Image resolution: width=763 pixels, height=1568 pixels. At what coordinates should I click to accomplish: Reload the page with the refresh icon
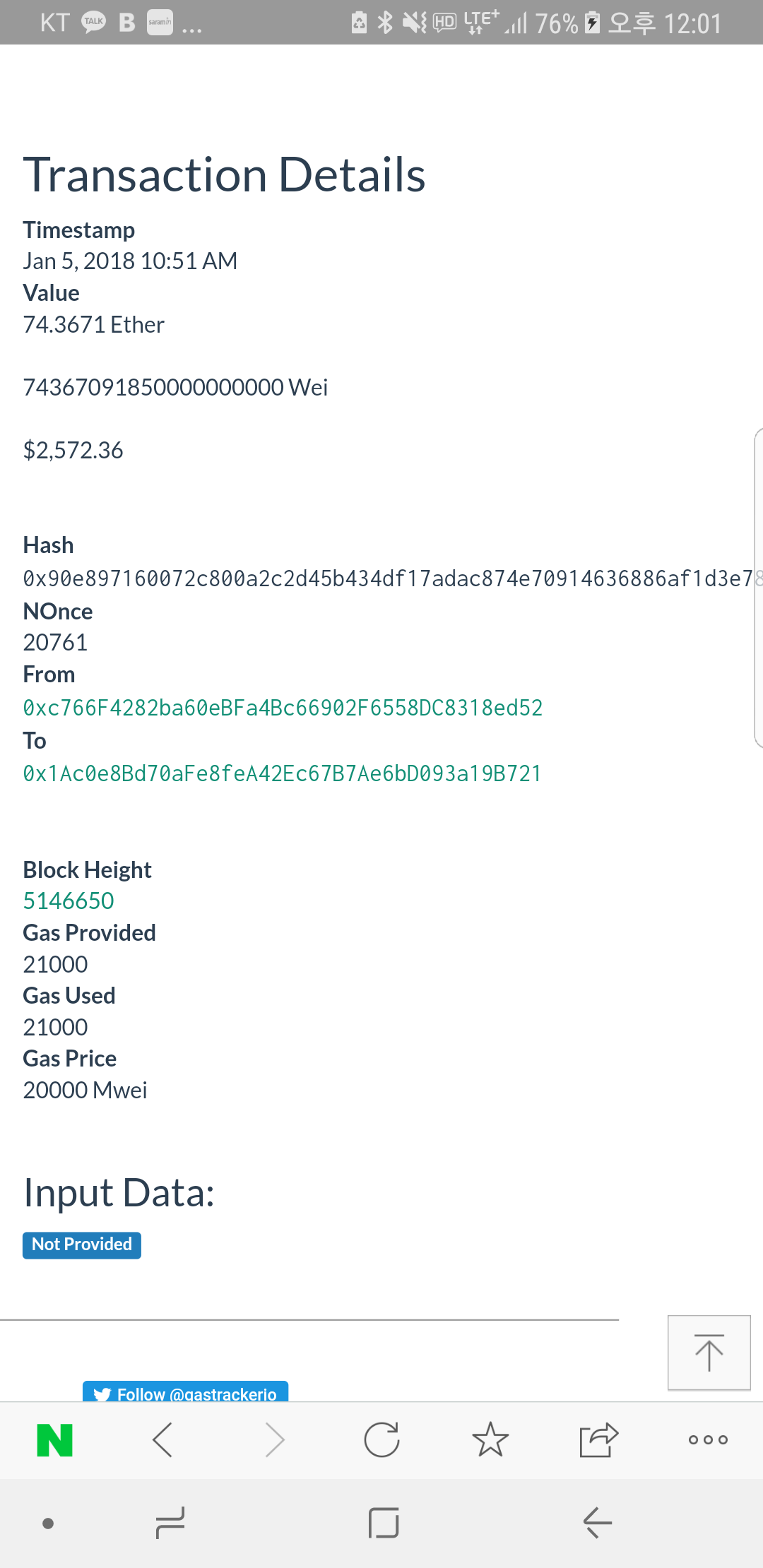pos(382,1440)
